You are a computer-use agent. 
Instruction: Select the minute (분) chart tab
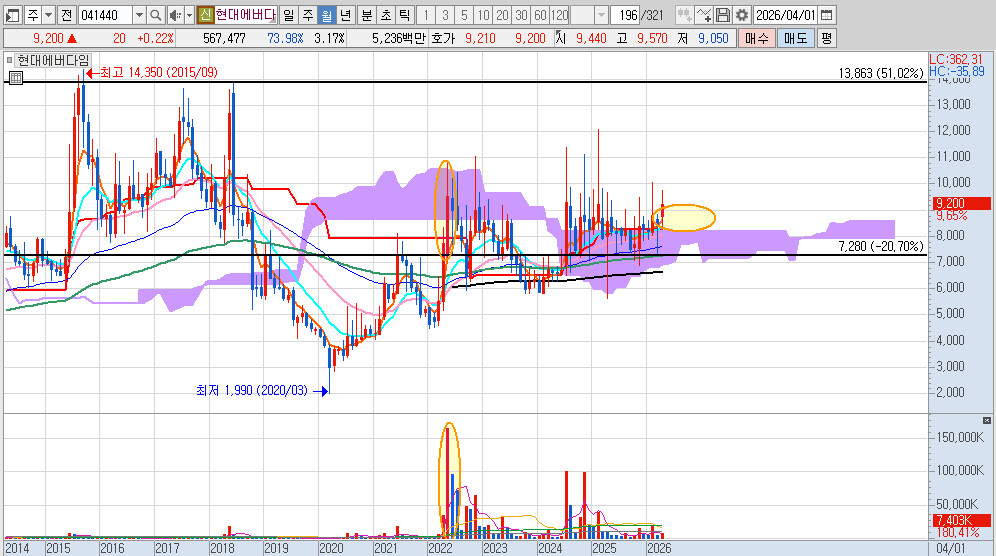tap(366, 15)
